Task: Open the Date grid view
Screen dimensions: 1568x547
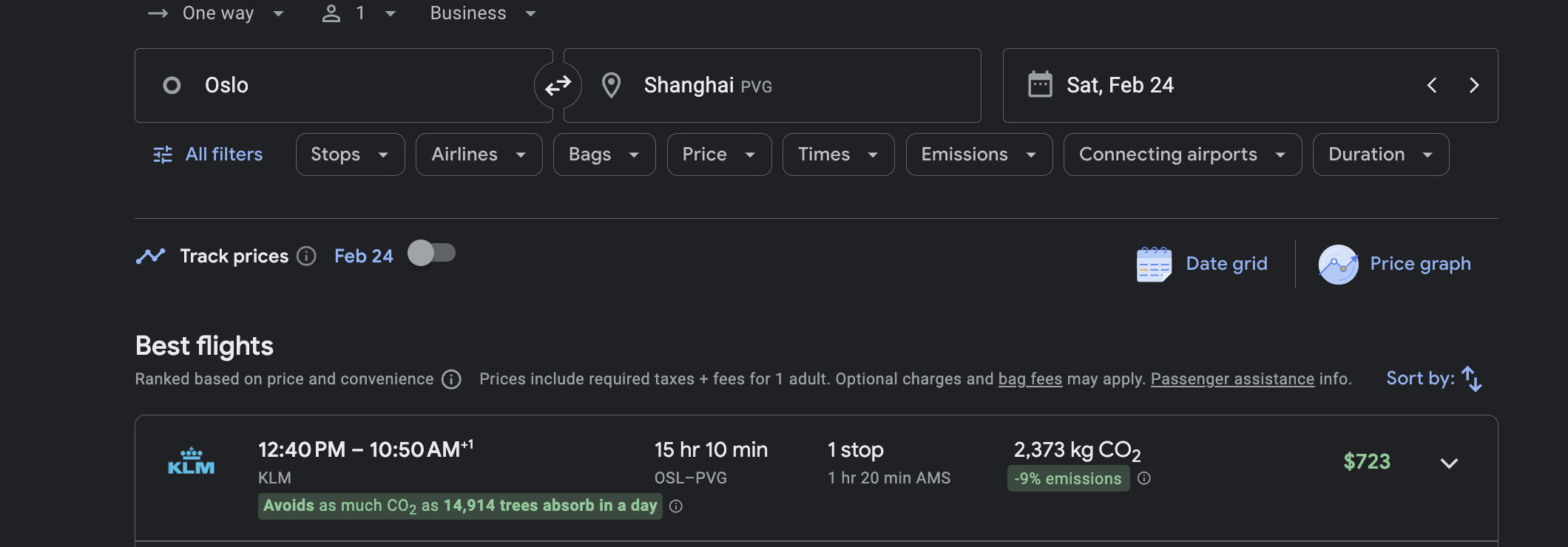Action: 1203,264
